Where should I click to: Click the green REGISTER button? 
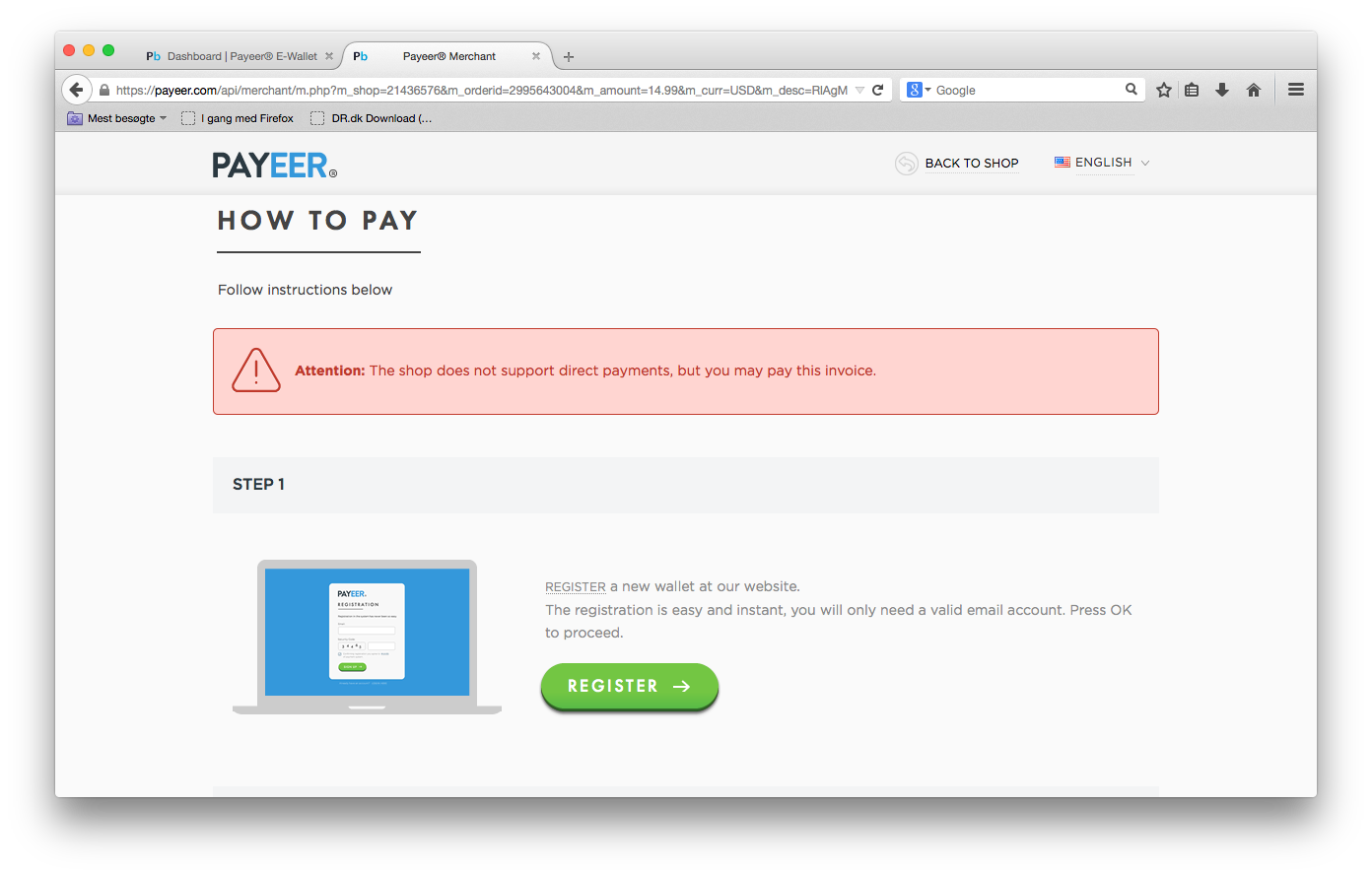point(630,686)
